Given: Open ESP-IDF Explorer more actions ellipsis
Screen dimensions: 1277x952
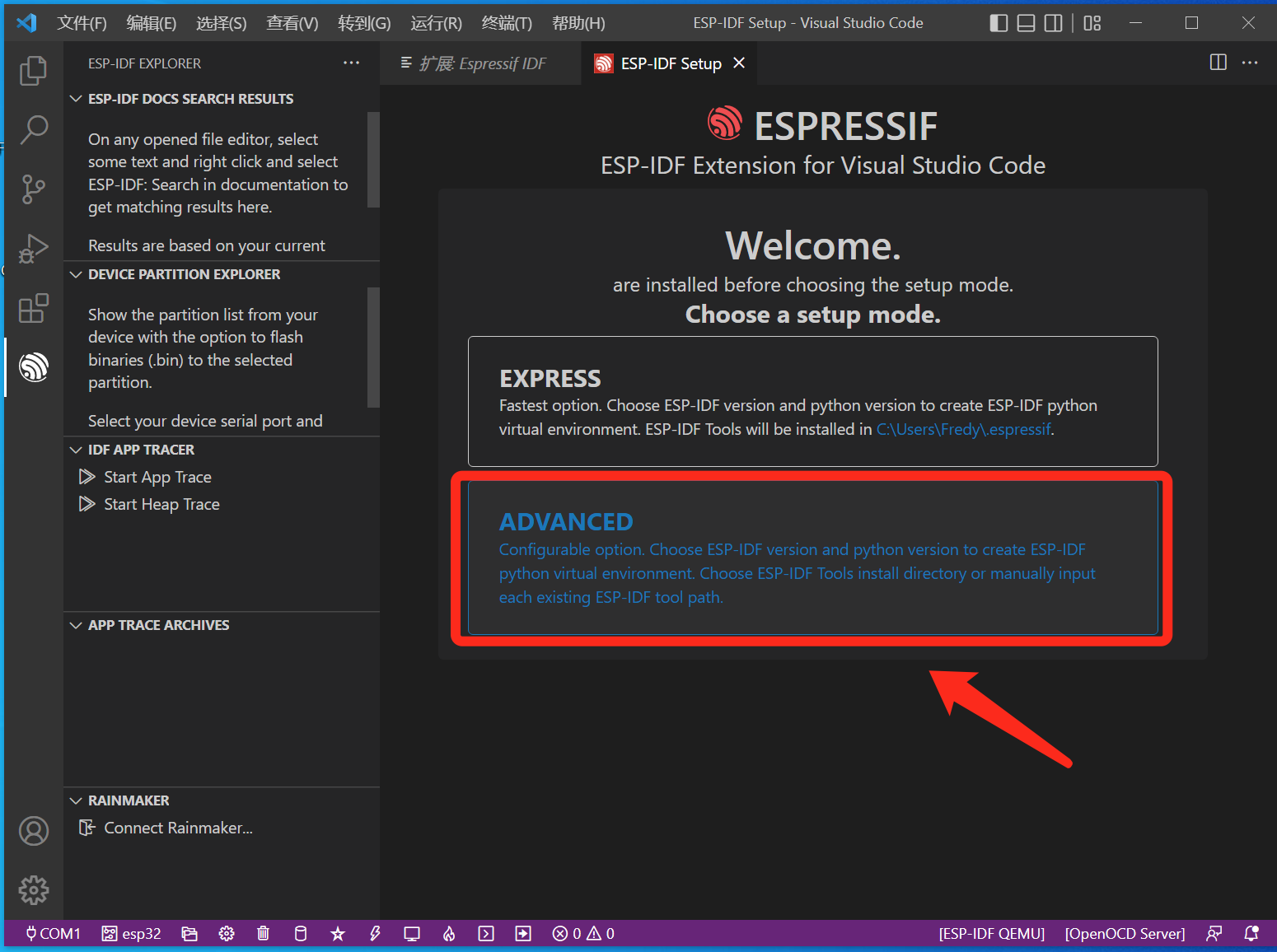Looking at the screenshot, I should [x=352, y=63].
